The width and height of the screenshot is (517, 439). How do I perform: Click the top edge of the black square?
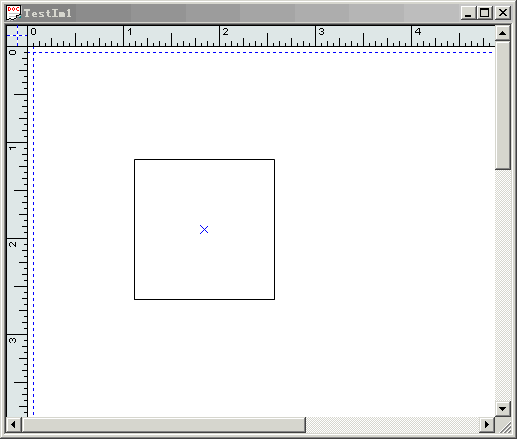tap(204, 160)
